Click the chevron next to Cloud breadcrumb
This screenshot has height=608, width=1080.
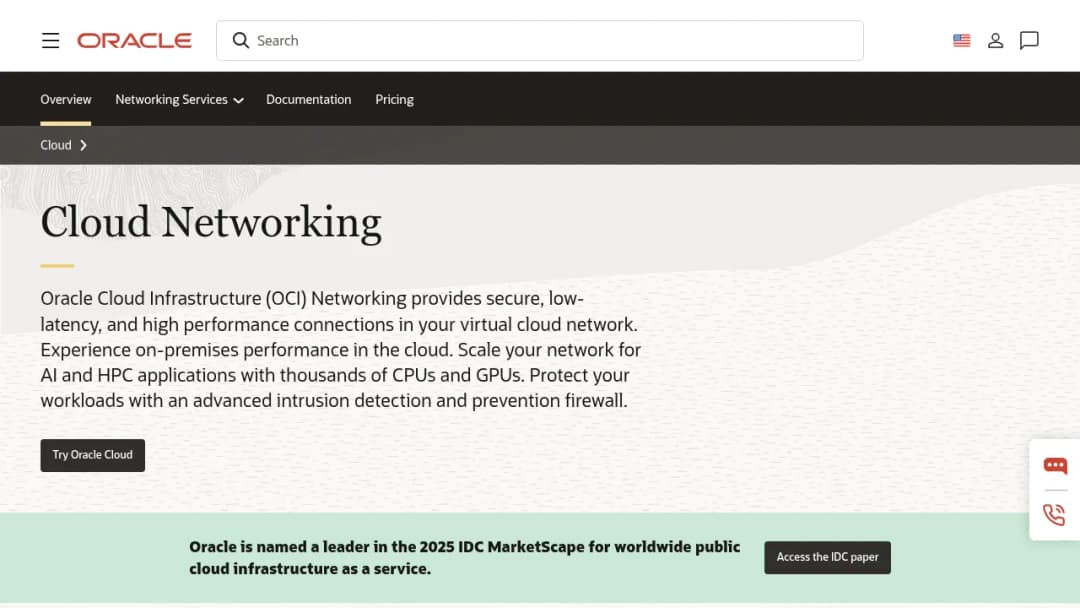pos(83,145)
